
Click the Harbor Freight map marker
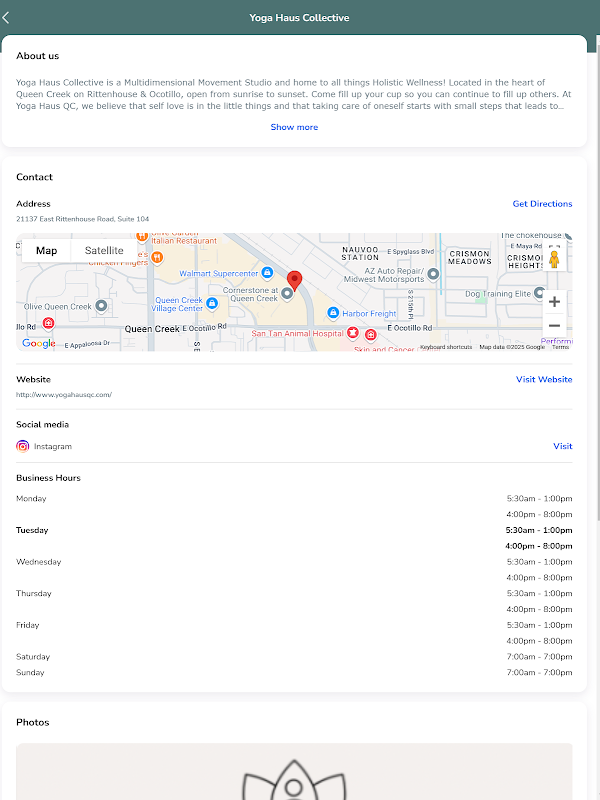coord(334,313)
